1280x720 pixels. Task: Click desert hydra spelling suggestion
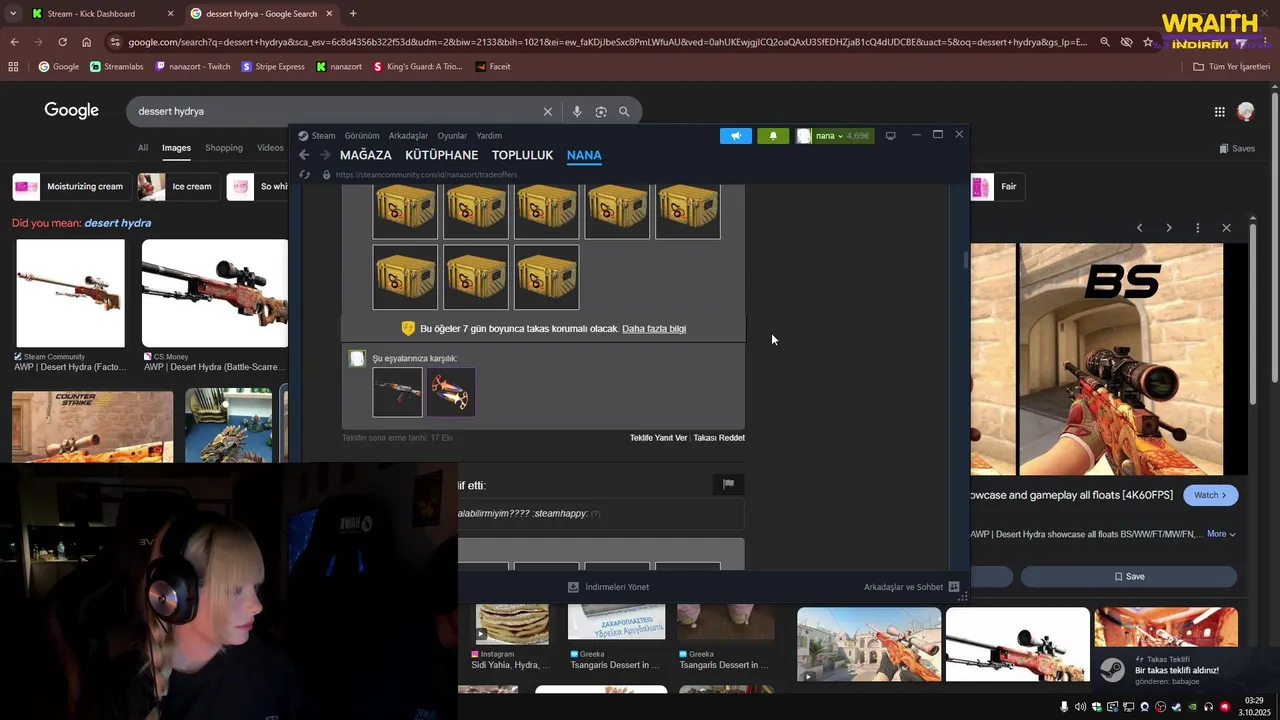click(117, 223)
